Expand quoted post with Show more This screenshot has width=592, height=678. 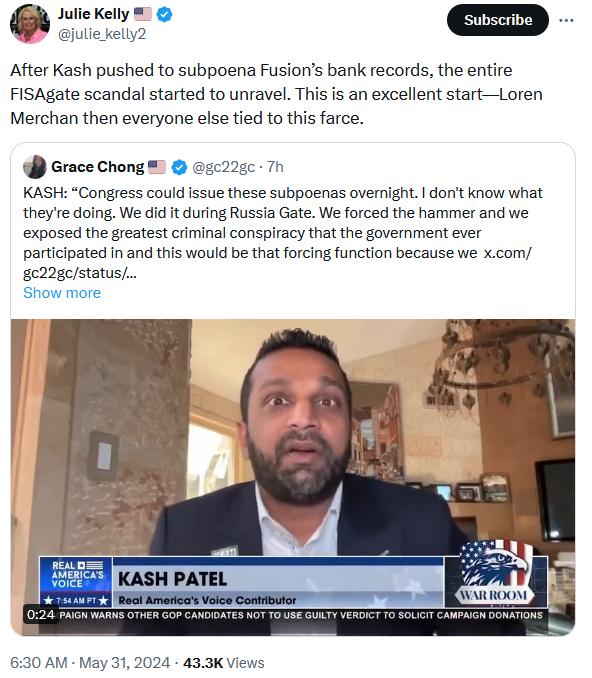click(x=62, y=293)
